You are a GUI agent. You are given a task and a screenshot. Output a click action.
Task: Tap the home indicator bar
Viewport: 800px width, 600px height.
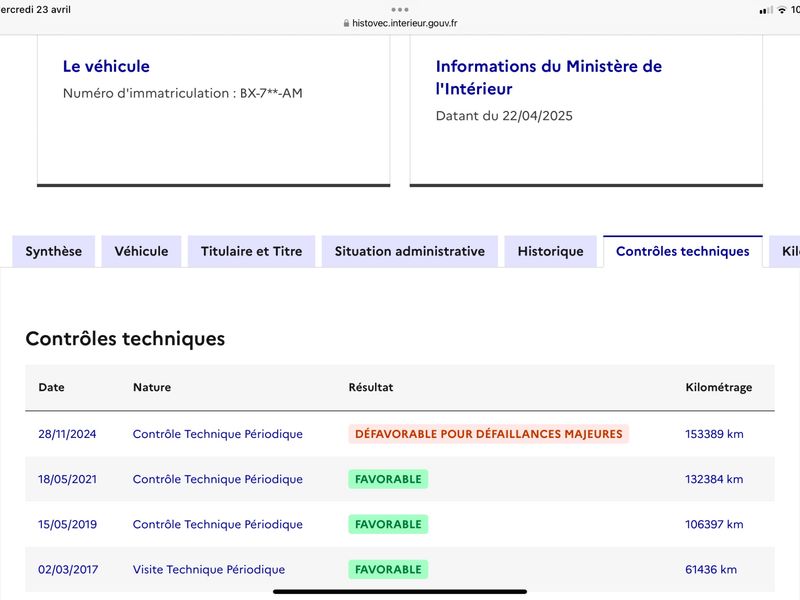click(x=400, y=592)
